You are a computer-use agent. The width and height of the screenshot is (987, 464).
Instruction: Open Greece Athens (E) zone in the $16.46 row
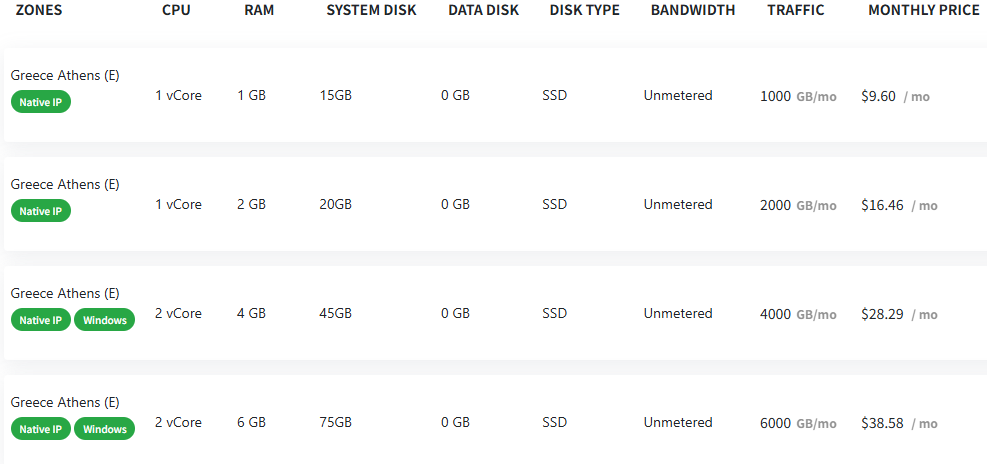(65, 184)
